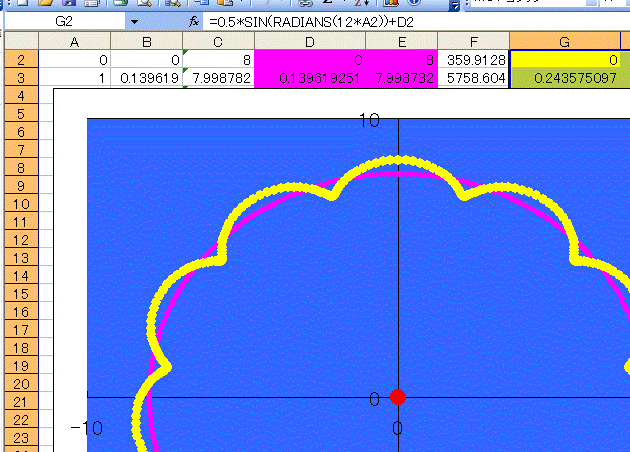The image size is (630, 452).
Task: Select row 2 header
Action: point(21,59)
